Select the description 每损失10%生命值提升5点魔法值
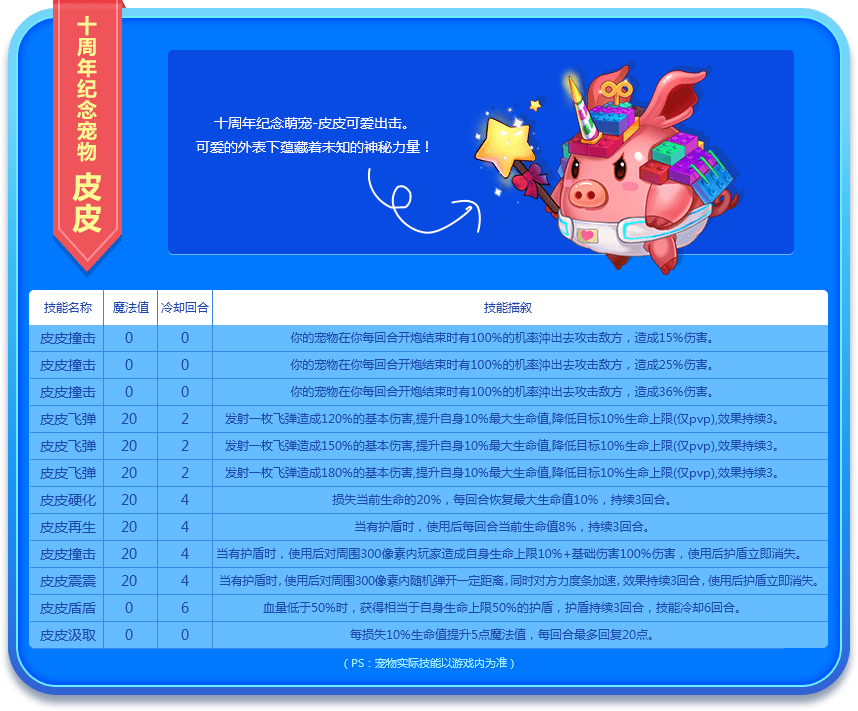This screenshot has width=858, height=711. pyautogui.click(x=502, y=635)
